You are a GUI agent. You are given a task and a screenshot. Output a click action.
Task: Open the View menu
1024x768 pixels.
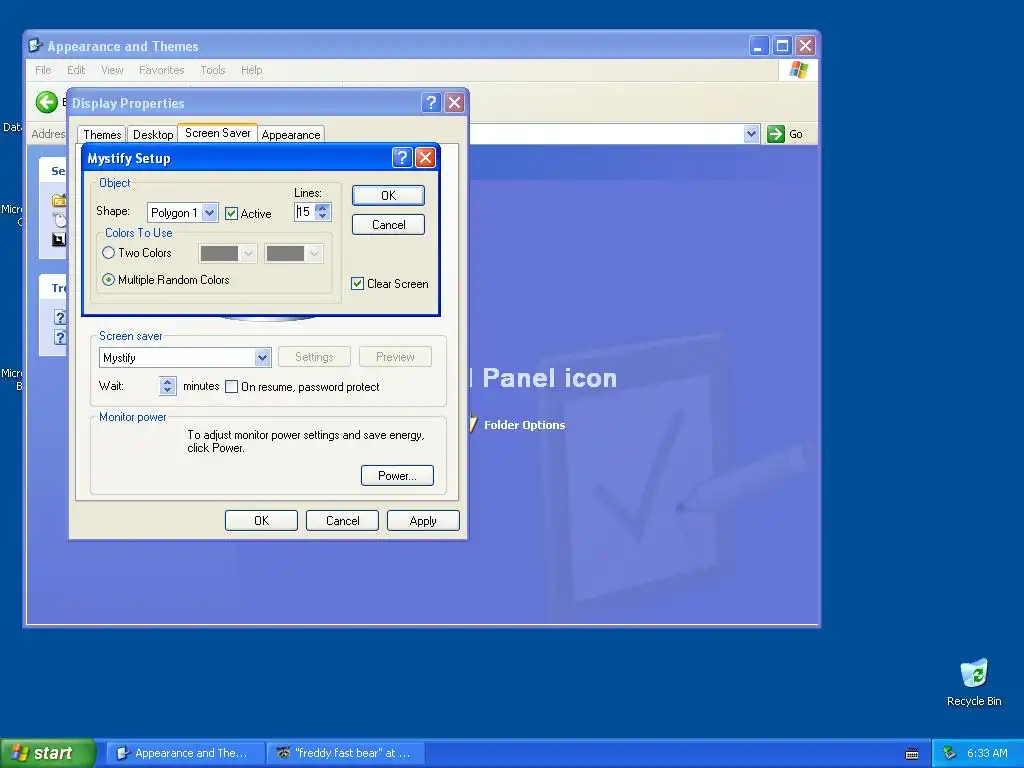coord(112,70)
